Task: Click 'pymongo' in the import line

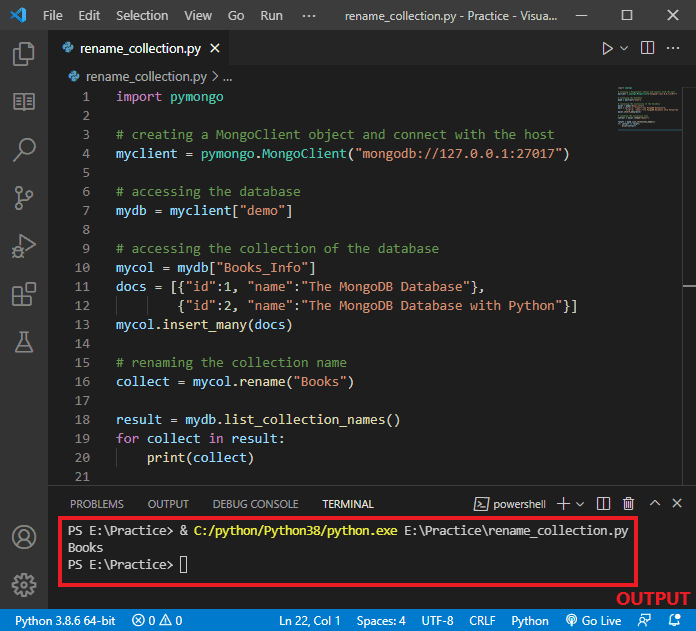Action: [x=197, y=97]
